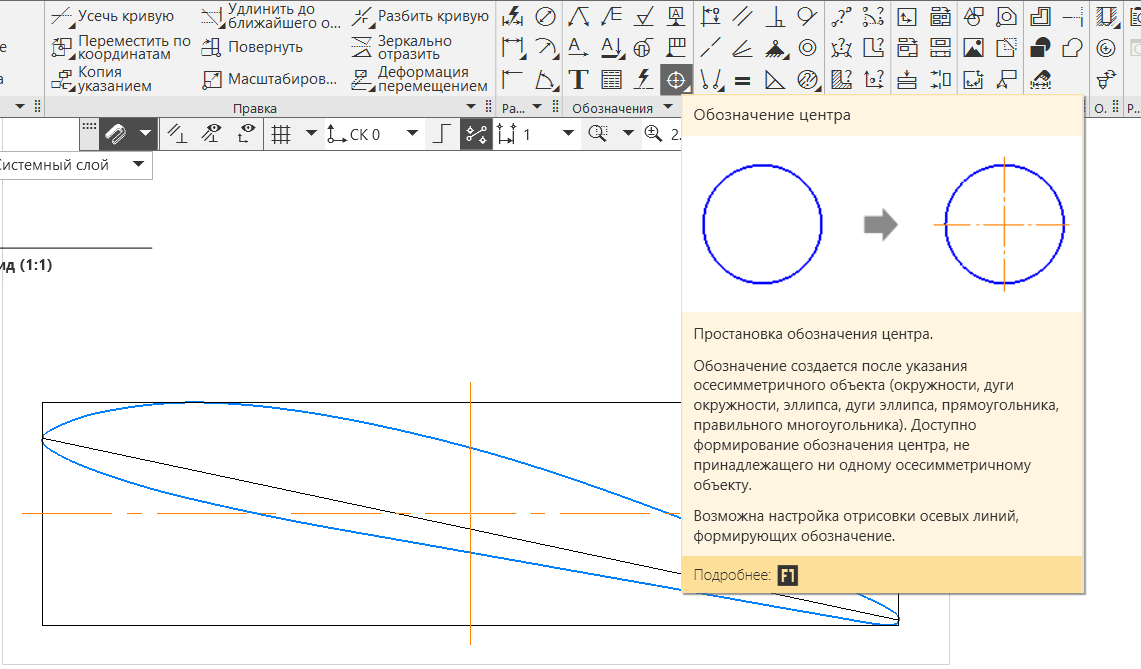Toggle the grid display button

[x=282, y=133]
